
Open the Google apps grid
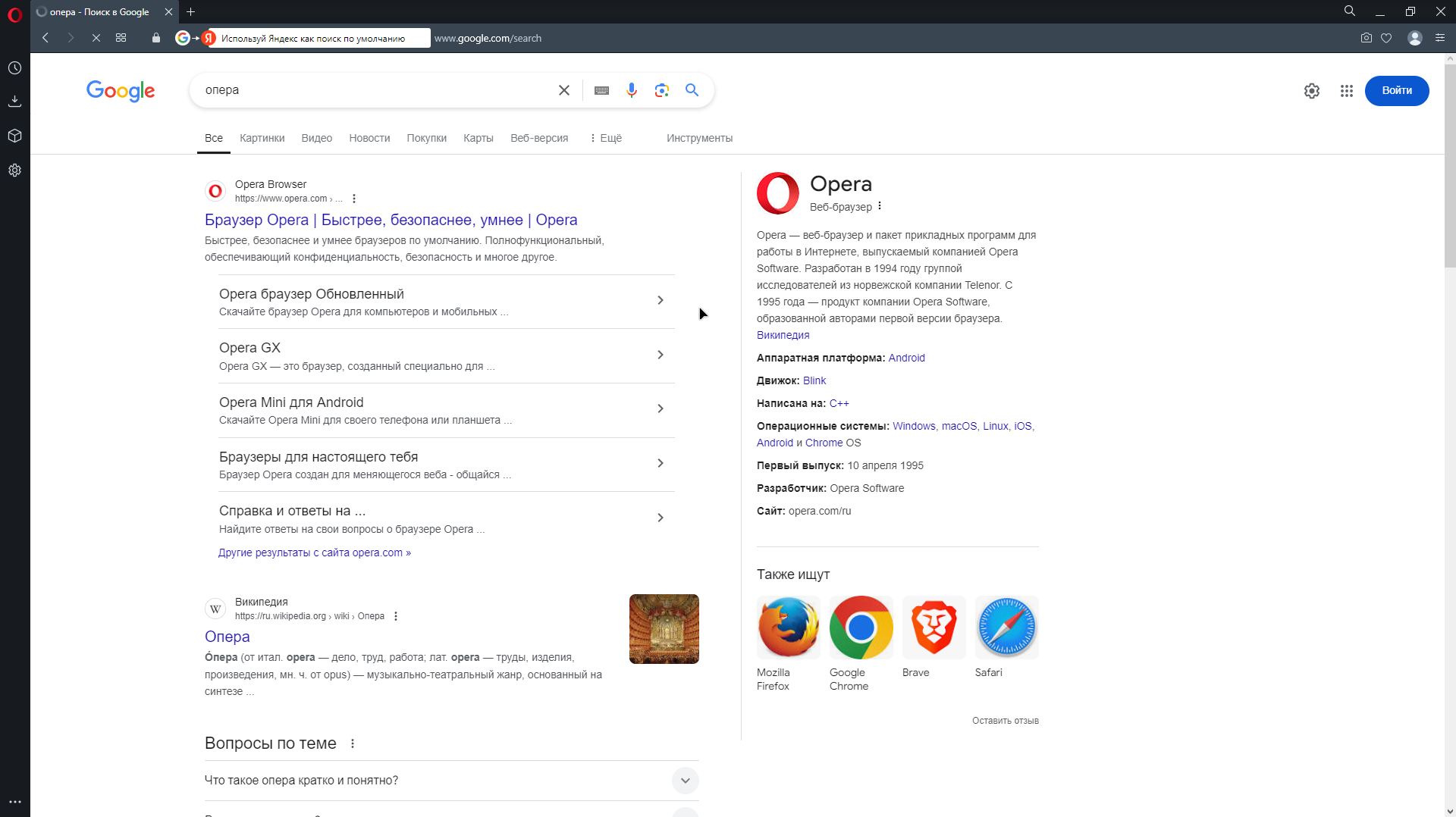coord(1347,91)
